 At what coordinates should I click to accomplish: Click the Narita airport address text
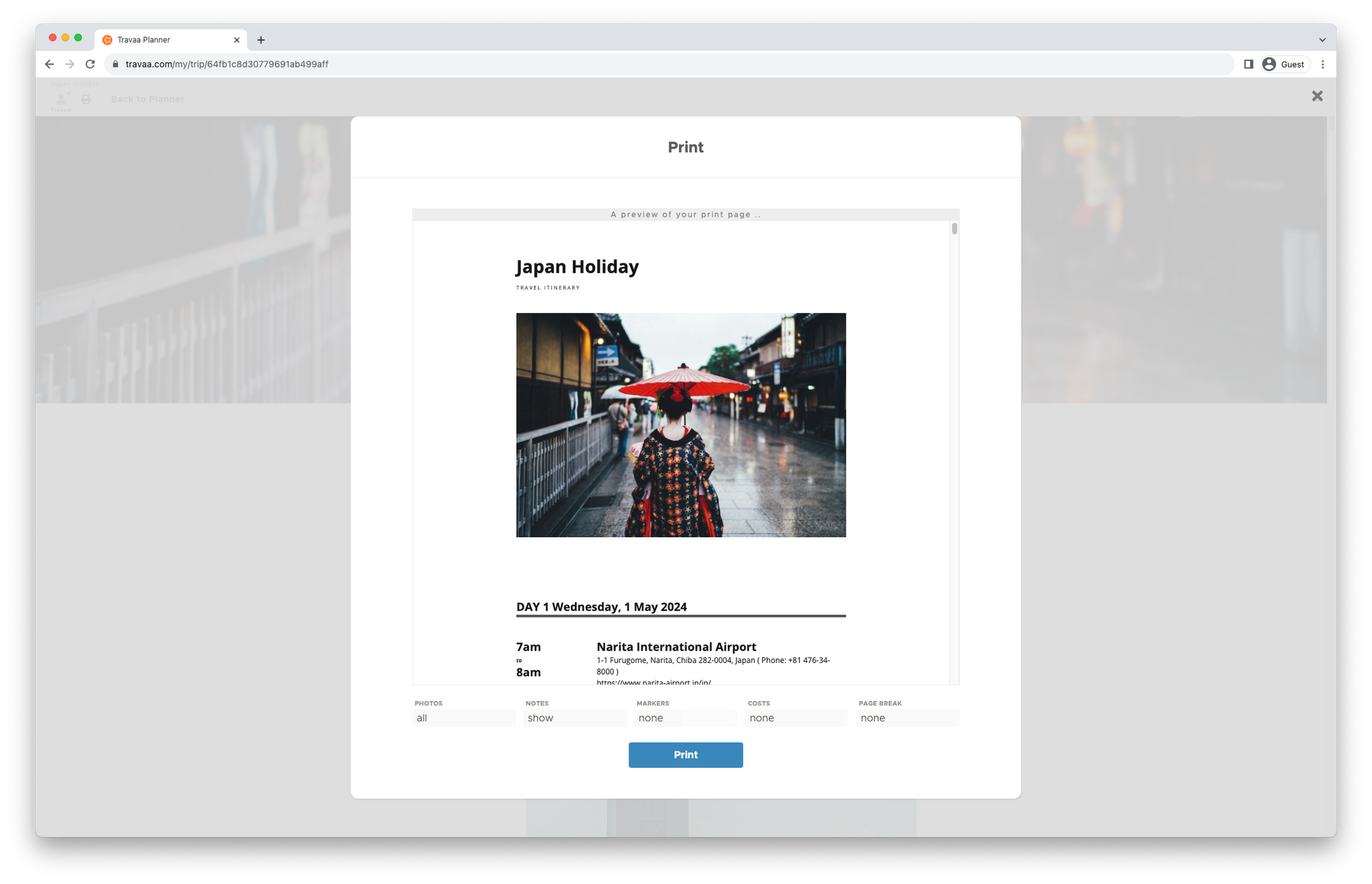click(x=713, y=666)
